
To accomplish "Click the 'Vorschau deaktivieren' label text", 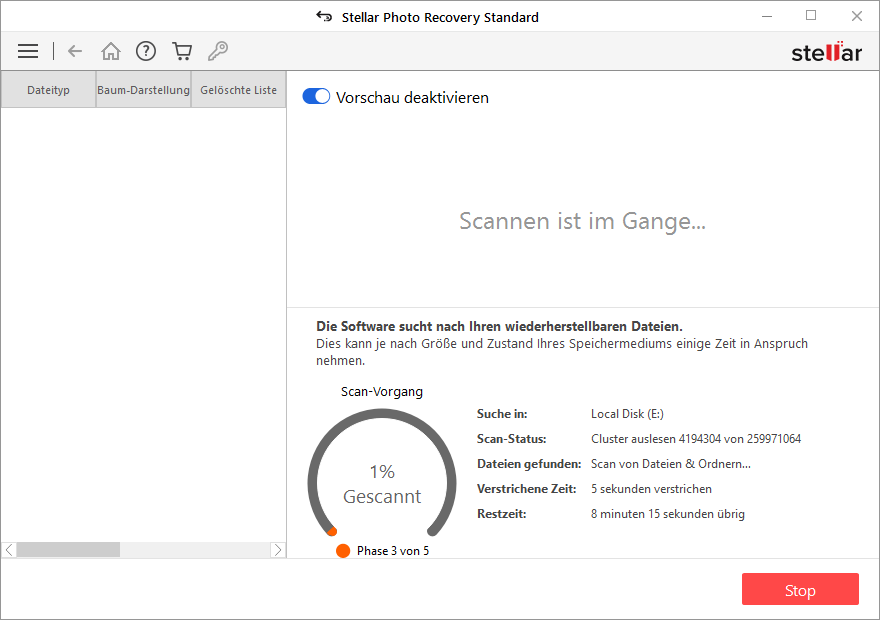I will pos(412,98).
